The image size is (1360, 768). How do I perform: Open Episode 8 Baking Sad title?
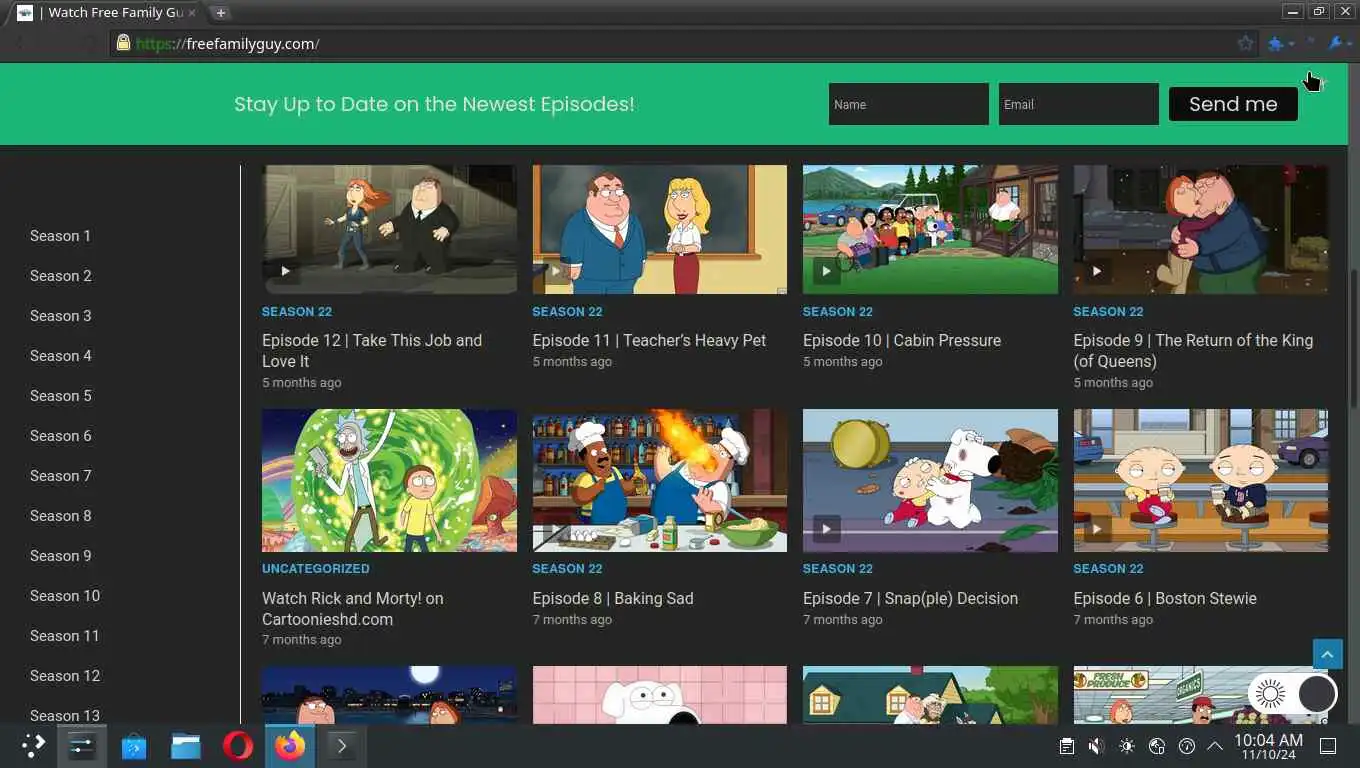(x=613, y=598)
